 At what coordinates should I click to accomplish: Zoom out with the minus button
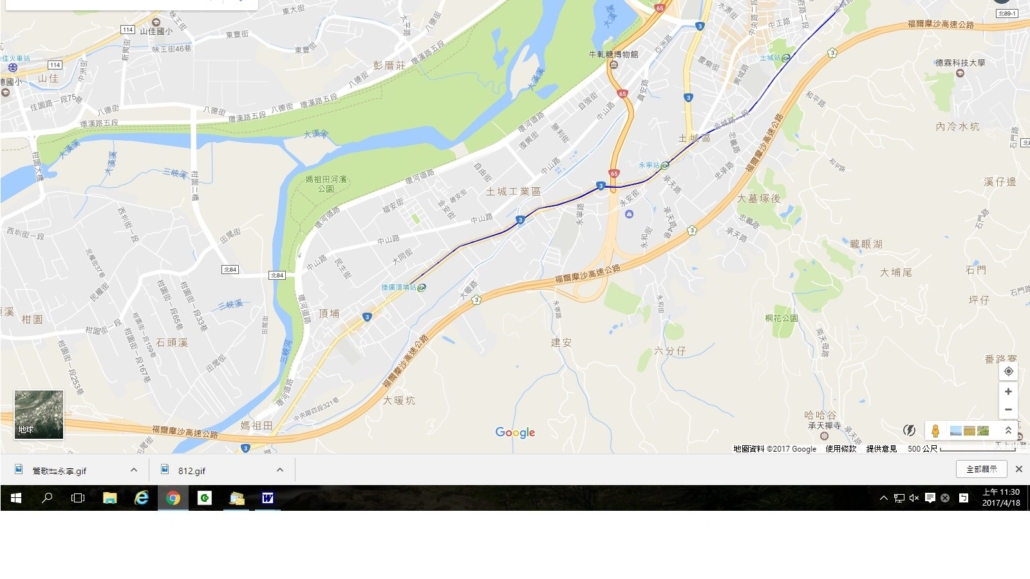1008,409
